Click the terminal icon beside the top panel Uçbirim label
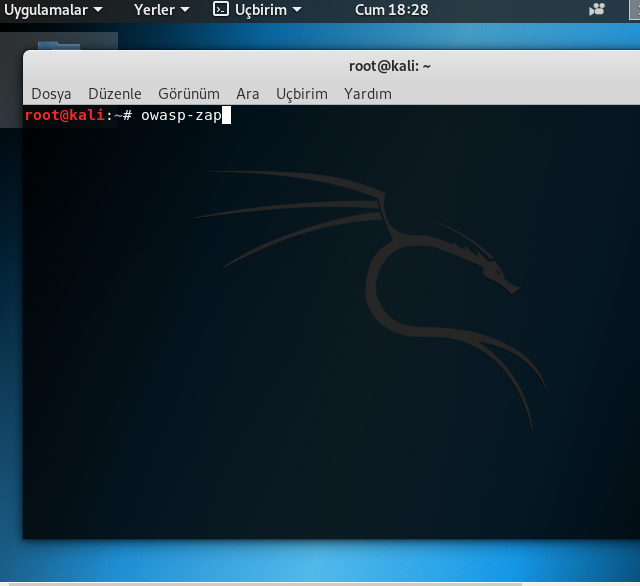The image size is (640, 586). point(221,9)
